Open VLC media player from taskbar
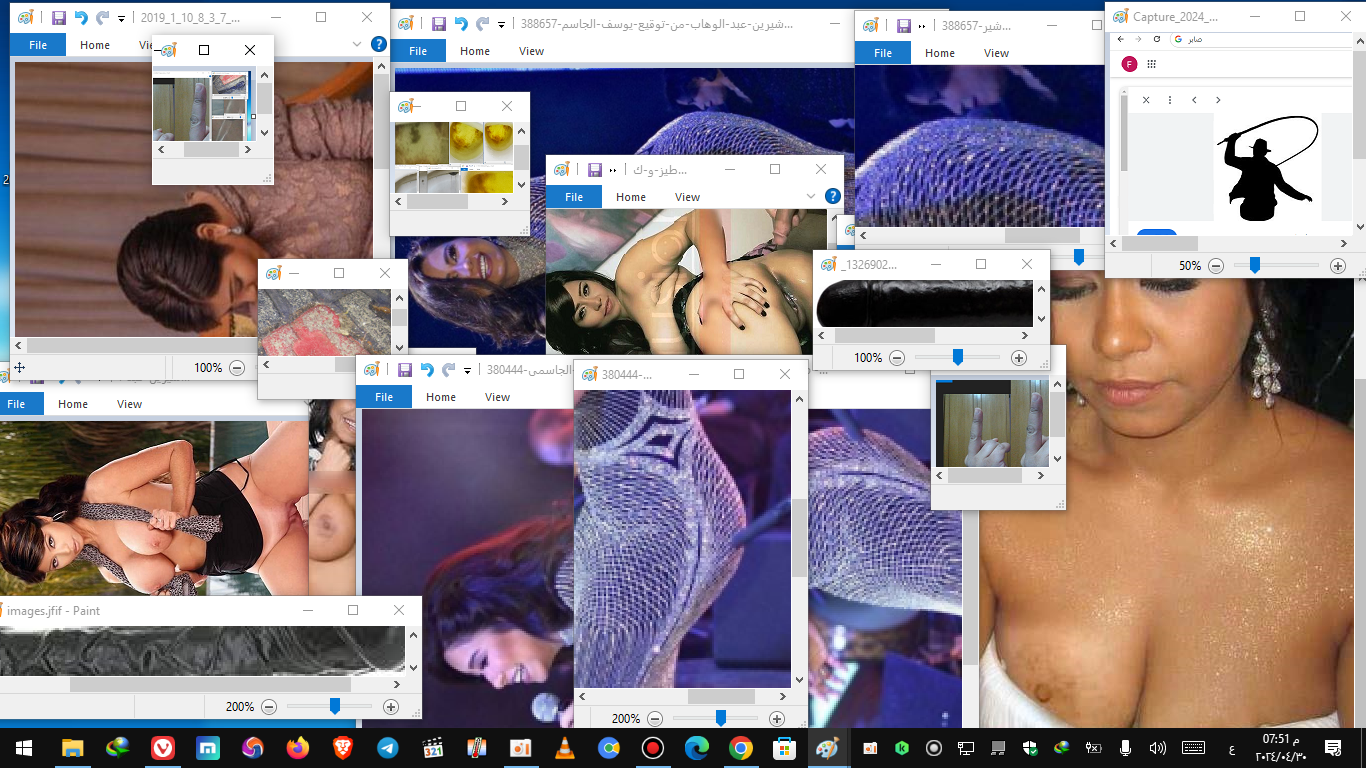The width and height of the screenshot is (1366, 768). 564,748
